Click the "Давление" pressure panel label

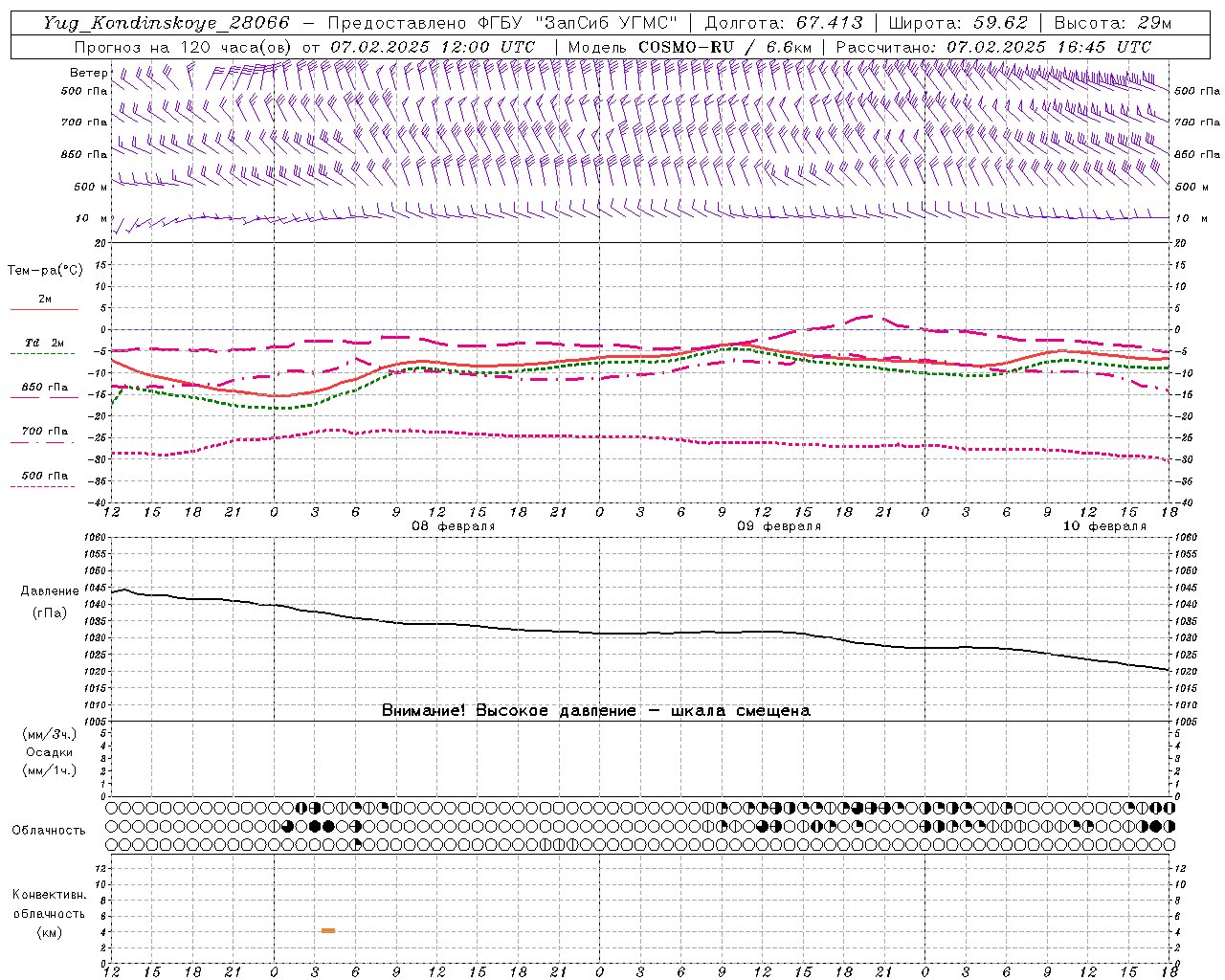click(50, 591)
